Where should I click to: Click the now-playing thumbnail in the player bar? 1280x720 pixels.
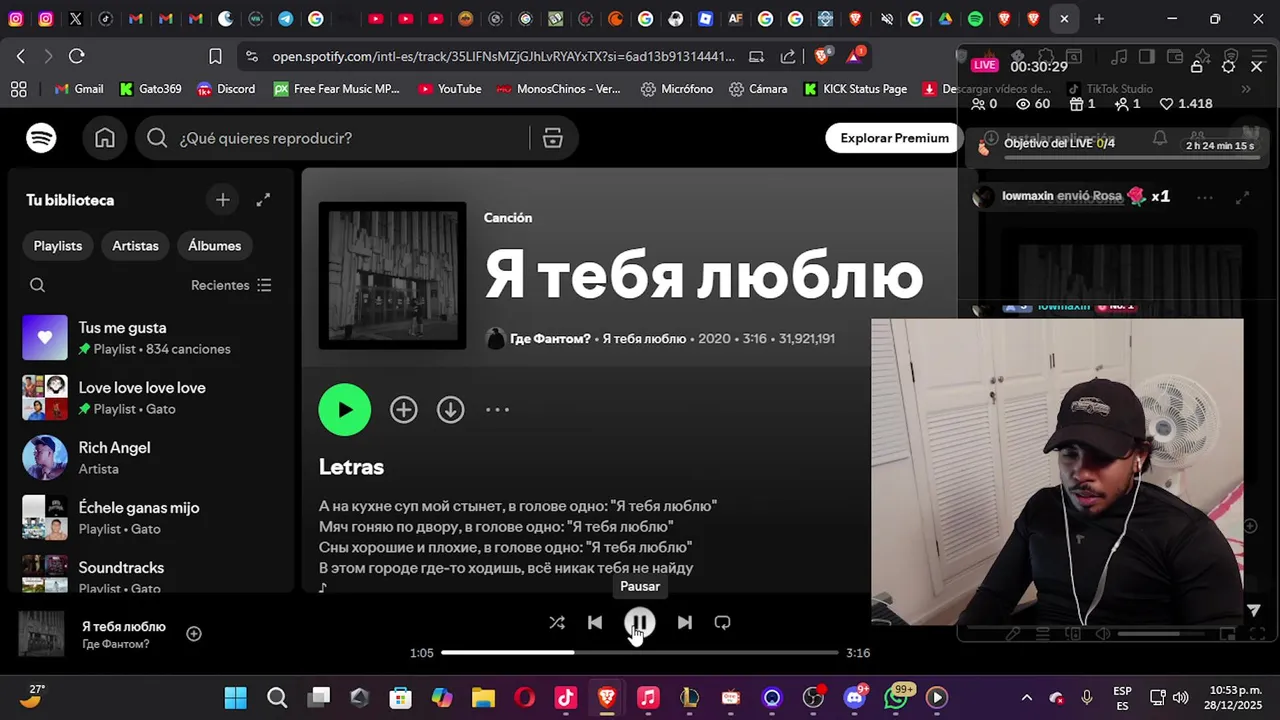(x=42, y=634)
